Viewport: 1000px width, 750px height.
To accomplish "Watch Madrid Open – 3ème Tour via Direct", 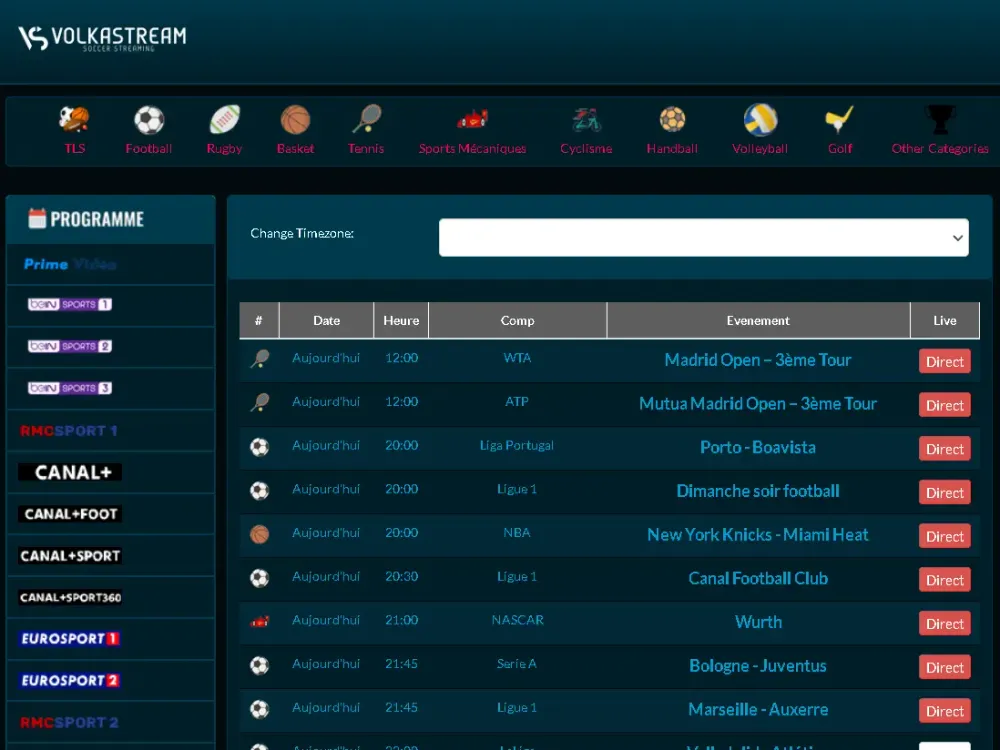I will [x=945, y=362].
